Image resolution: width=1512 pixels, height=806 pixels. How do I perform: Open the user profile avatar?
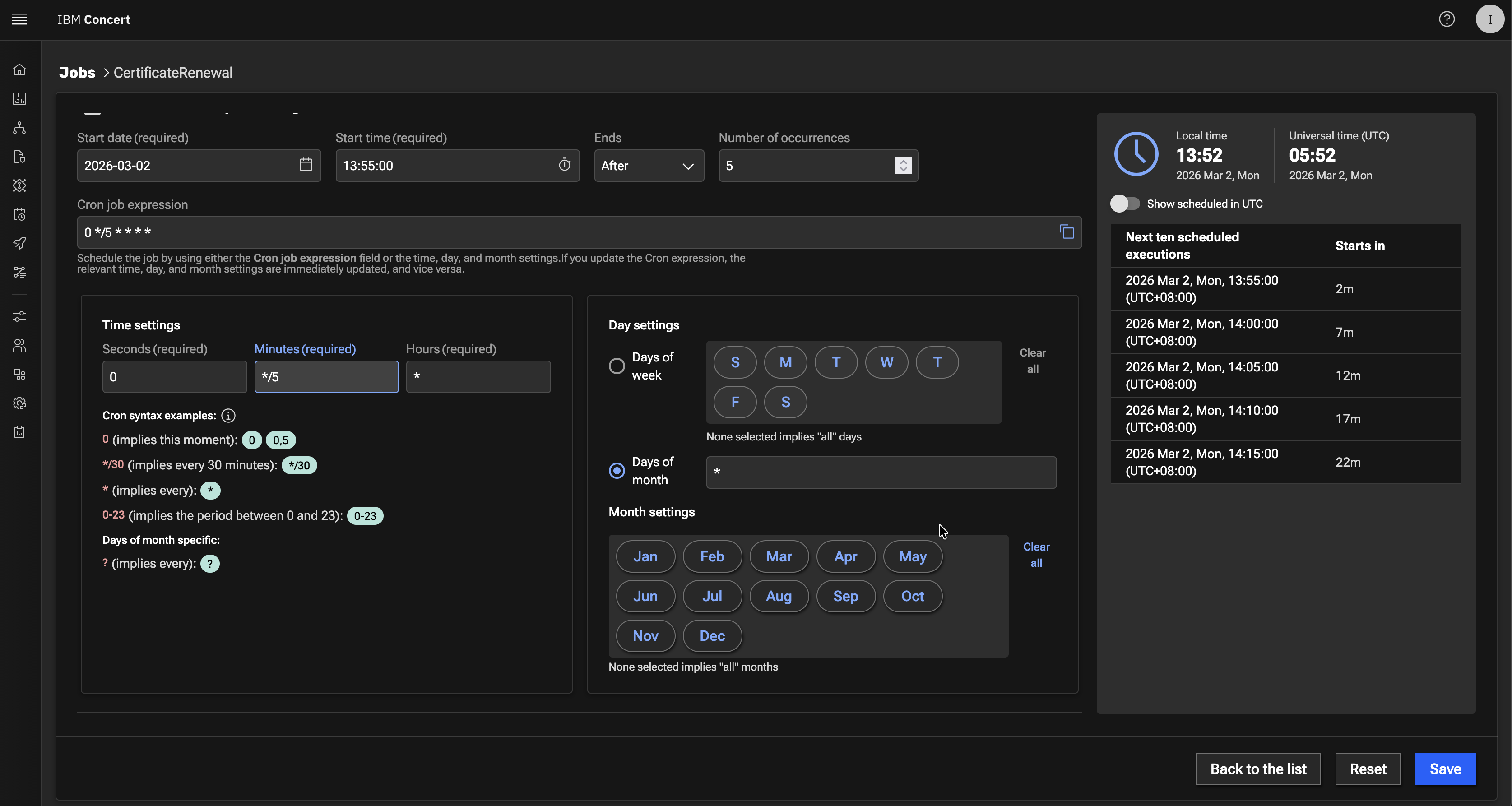[1489, 19]
